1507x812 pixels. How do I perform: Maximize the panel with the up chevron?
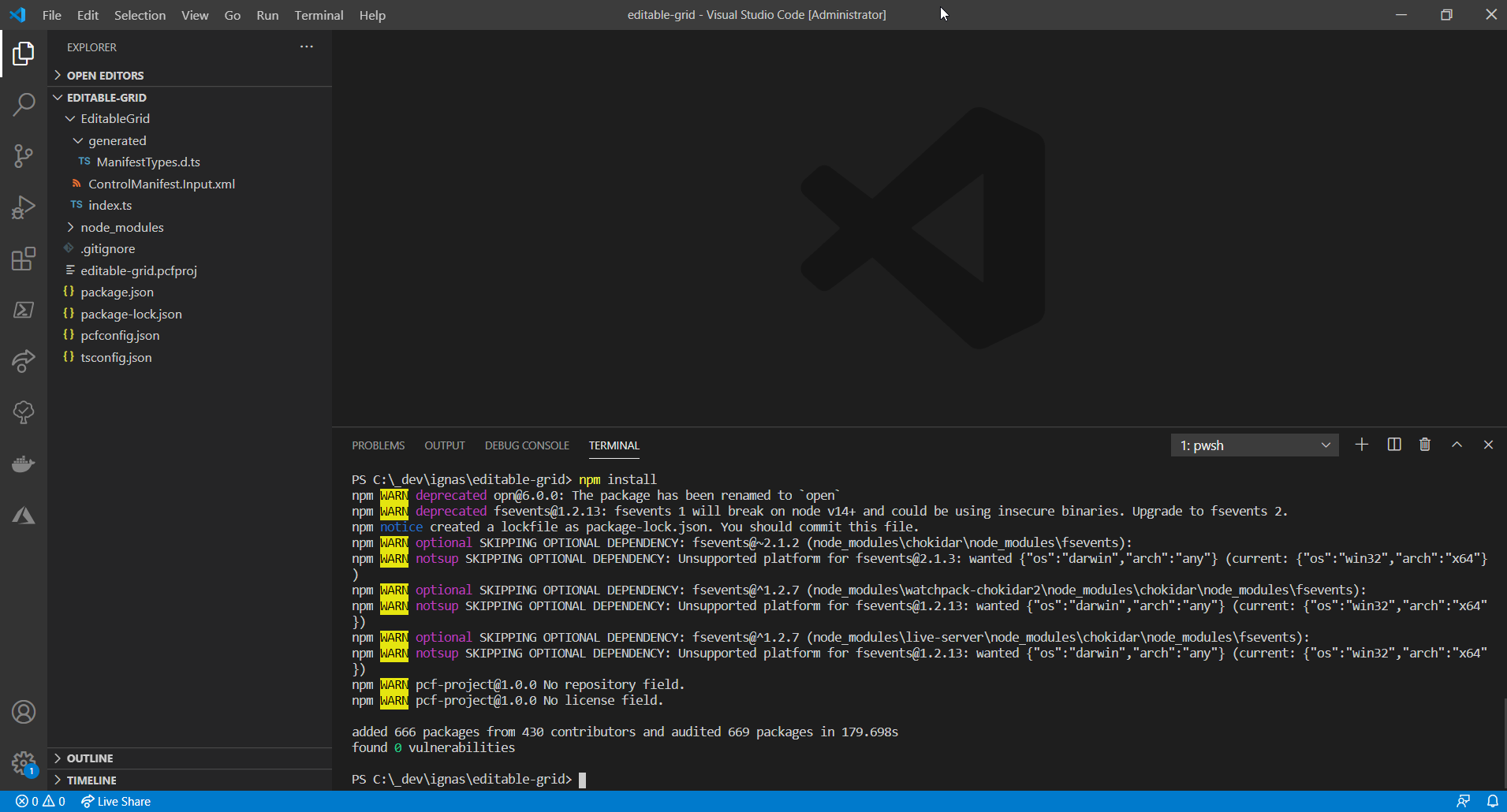click(x=1457, y=445)
